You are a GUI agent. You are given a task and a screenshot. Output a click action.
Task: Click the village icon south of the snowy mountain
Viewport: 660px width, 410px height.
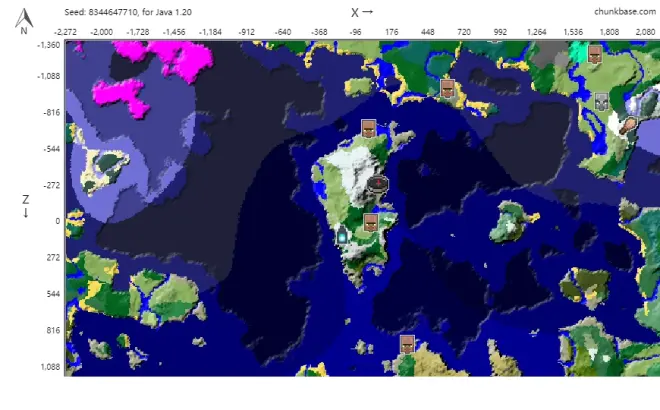tap(370, 222)
